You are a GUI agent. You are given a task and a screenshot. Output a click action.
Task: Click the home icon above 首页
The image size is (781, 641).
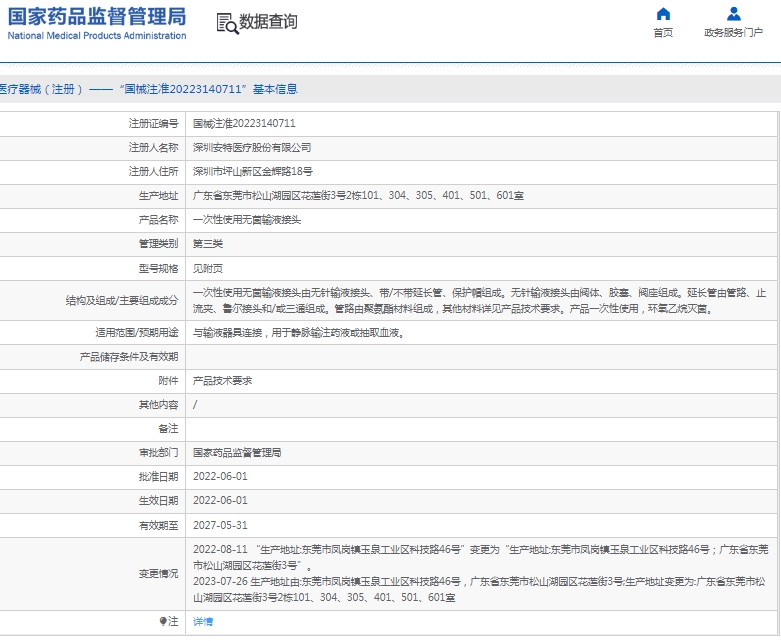click(x=663, y=13)
